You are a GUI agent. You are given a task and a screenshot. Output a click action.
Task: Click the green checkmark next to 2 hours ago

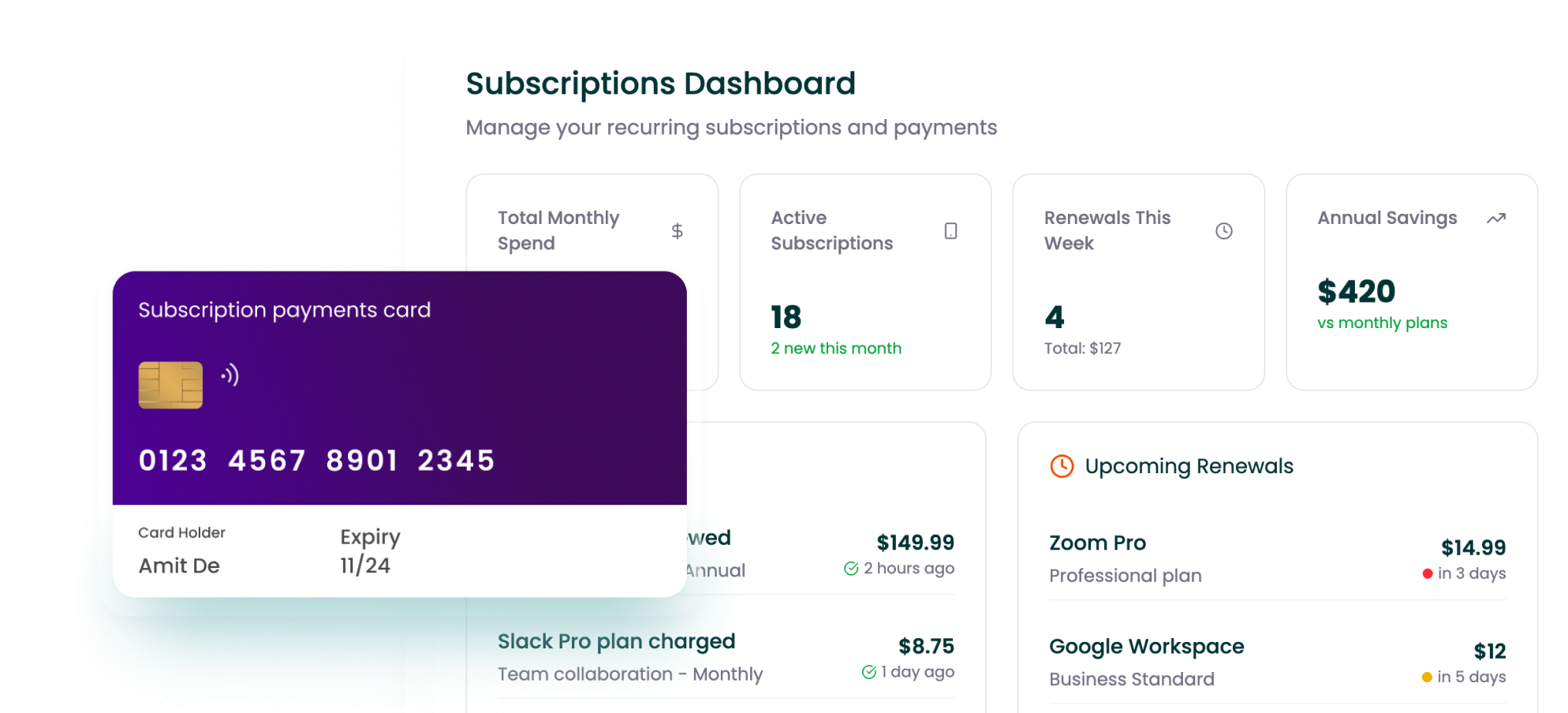tap(851, 569)
